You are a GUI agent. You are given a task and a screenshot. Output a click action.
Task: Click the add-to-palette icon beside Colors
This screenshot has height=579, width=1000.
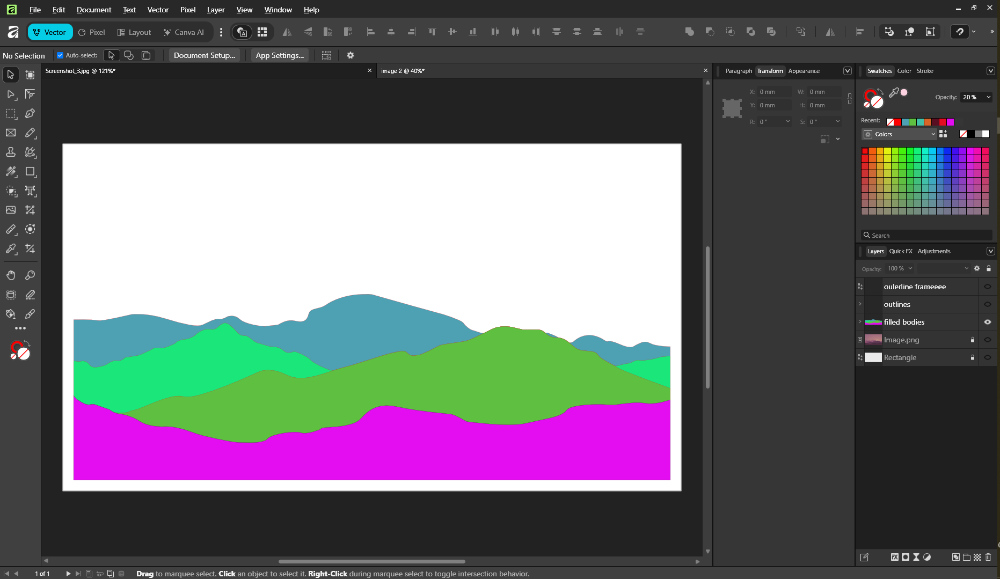point(943,134)
